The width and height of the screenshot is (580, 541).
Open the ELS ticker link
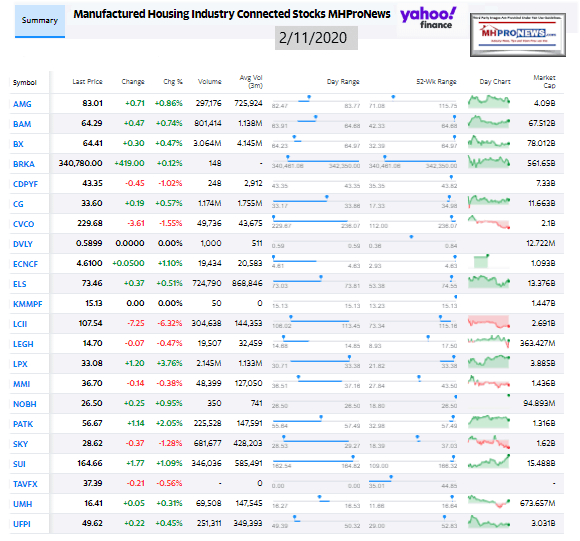point(20,284)
